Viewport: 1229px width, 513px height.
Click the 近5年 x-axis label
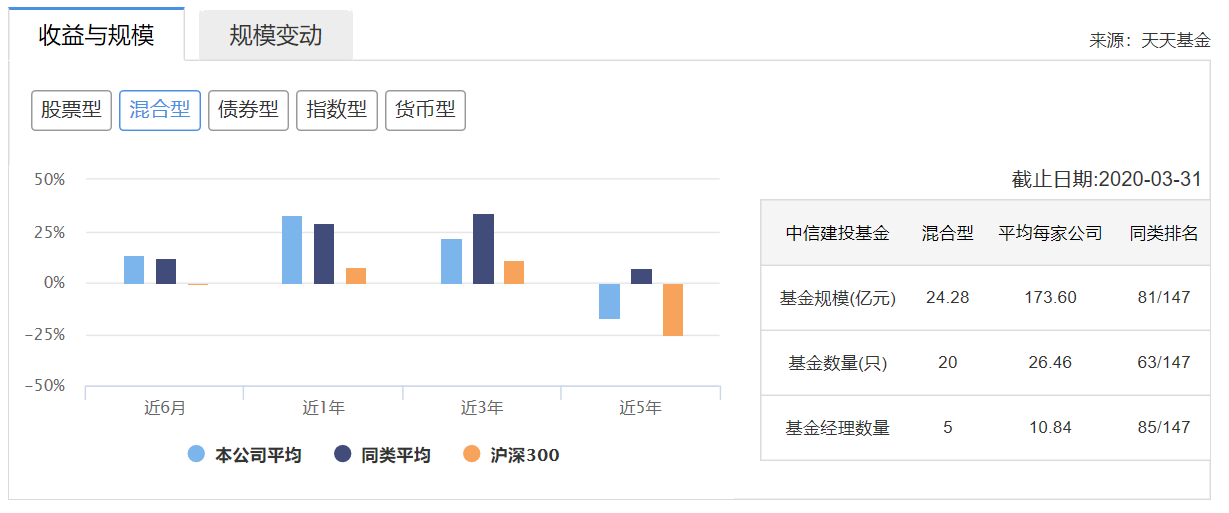[x=640, y=408]
